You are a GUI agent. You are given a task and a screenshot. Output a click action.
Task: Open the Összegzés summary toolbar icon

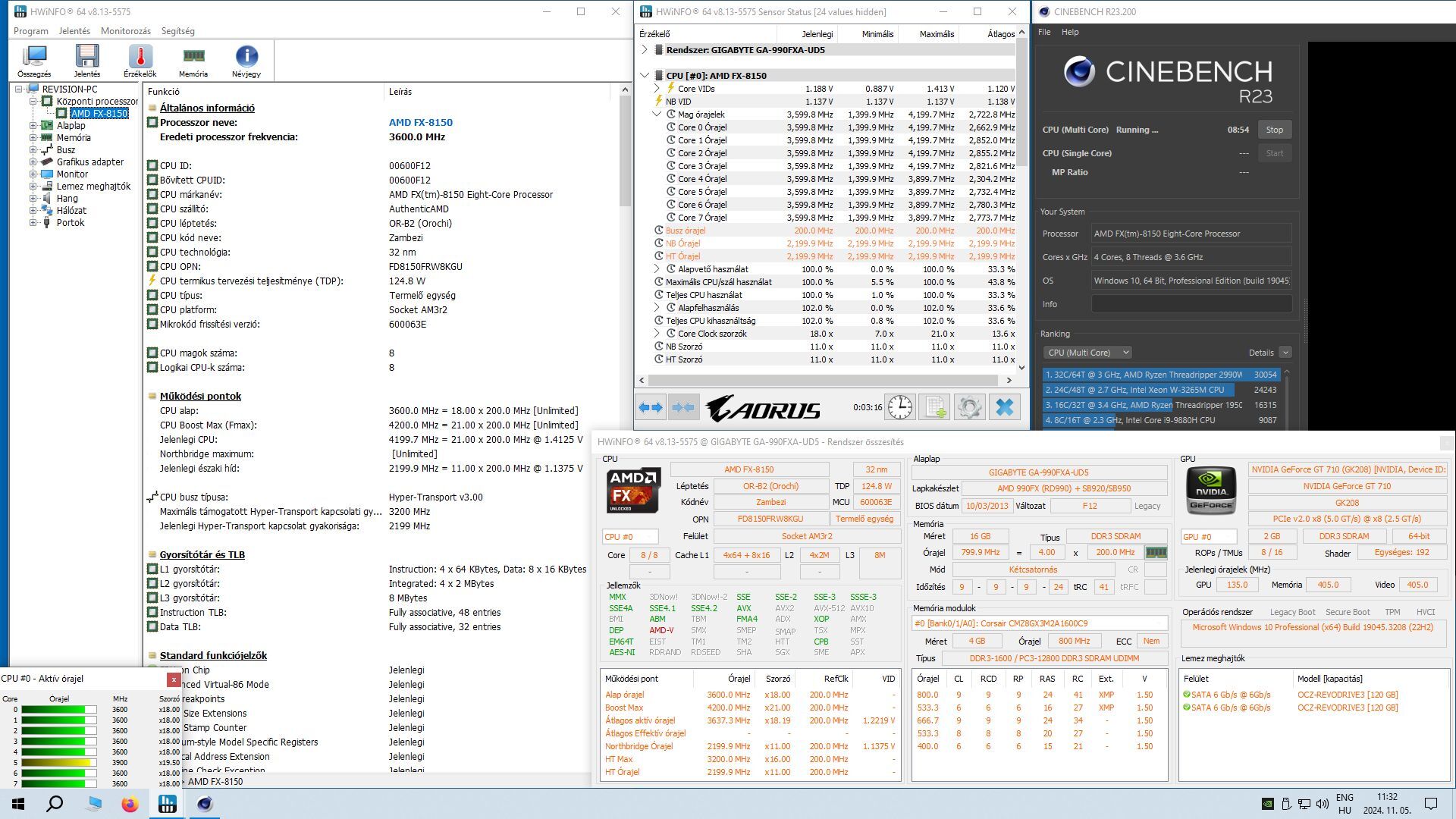[x=34, y=61]
